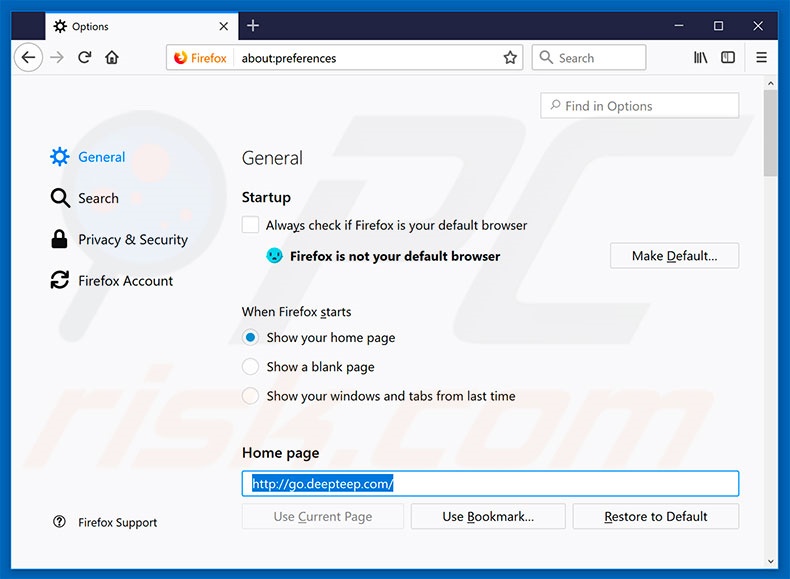The image size is (790, 579).
Task: Click the Firefox Support question mark icon
Action: [x=59, y=522]
